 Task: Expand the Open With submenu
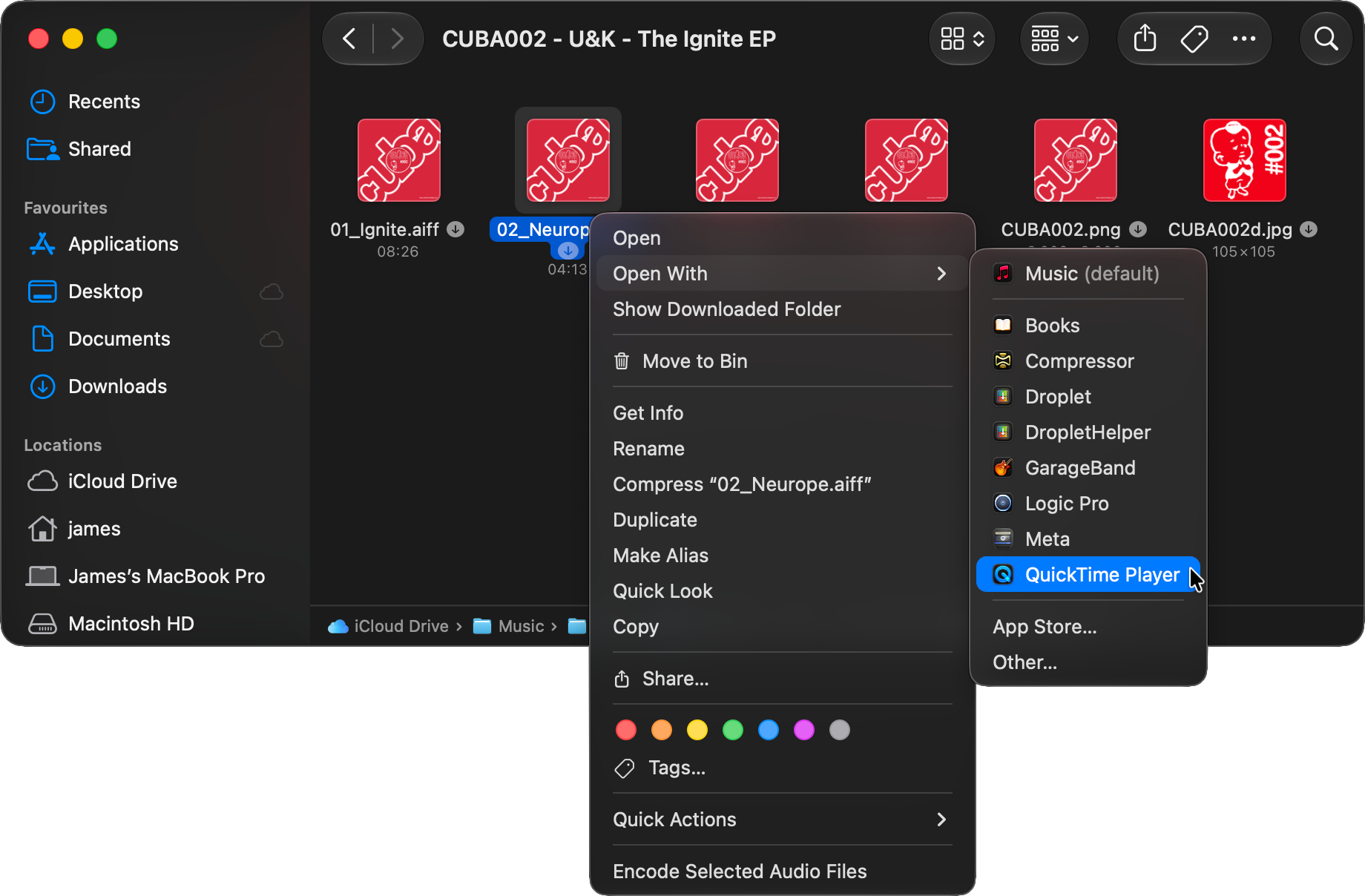coord(782,274)
